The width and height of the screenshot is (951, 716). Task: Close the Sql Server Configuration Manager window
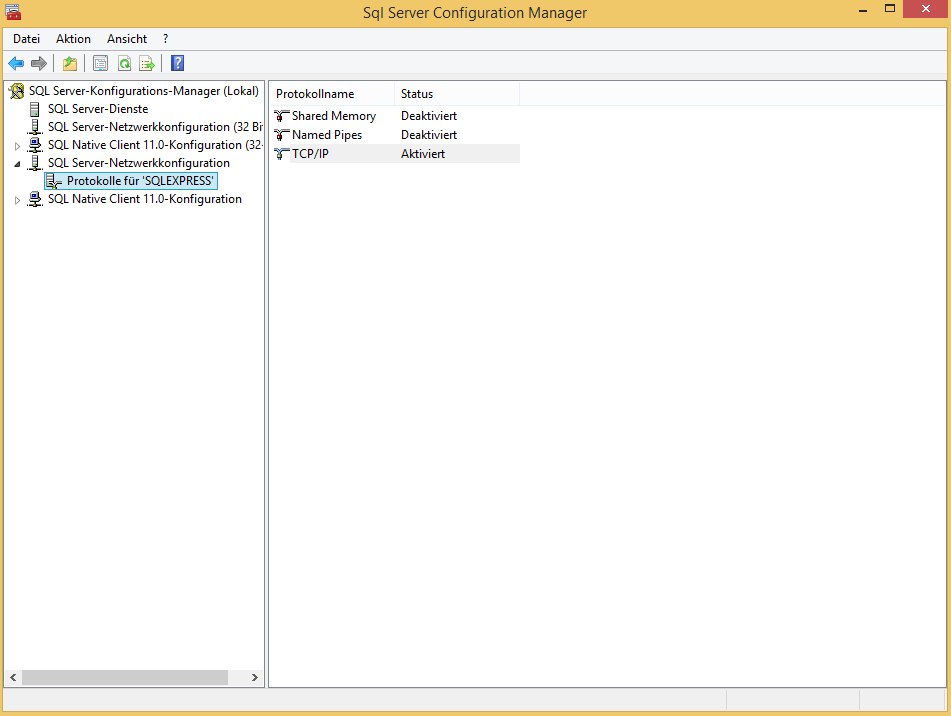pos(926,9)
